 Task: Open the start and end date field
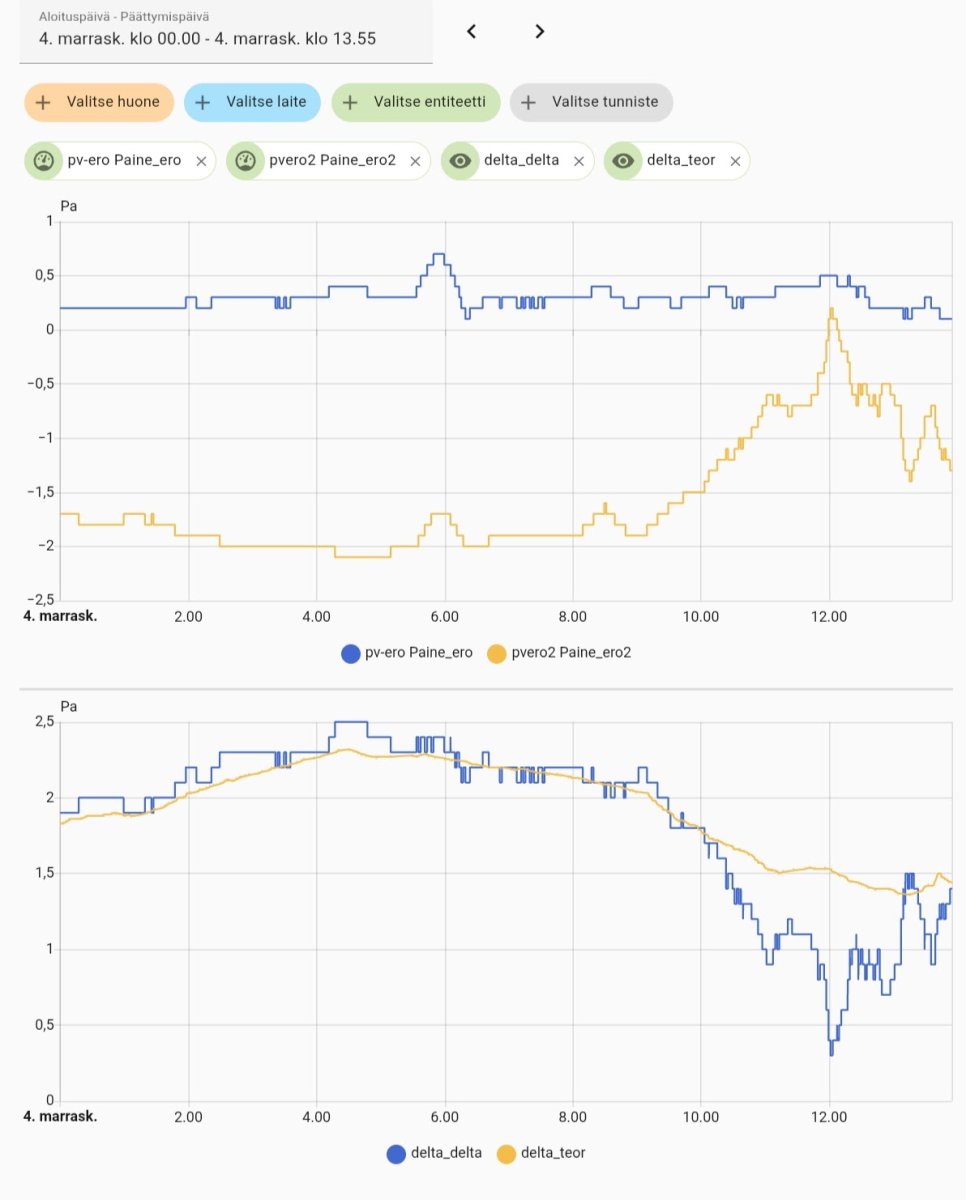pos(226,32)
